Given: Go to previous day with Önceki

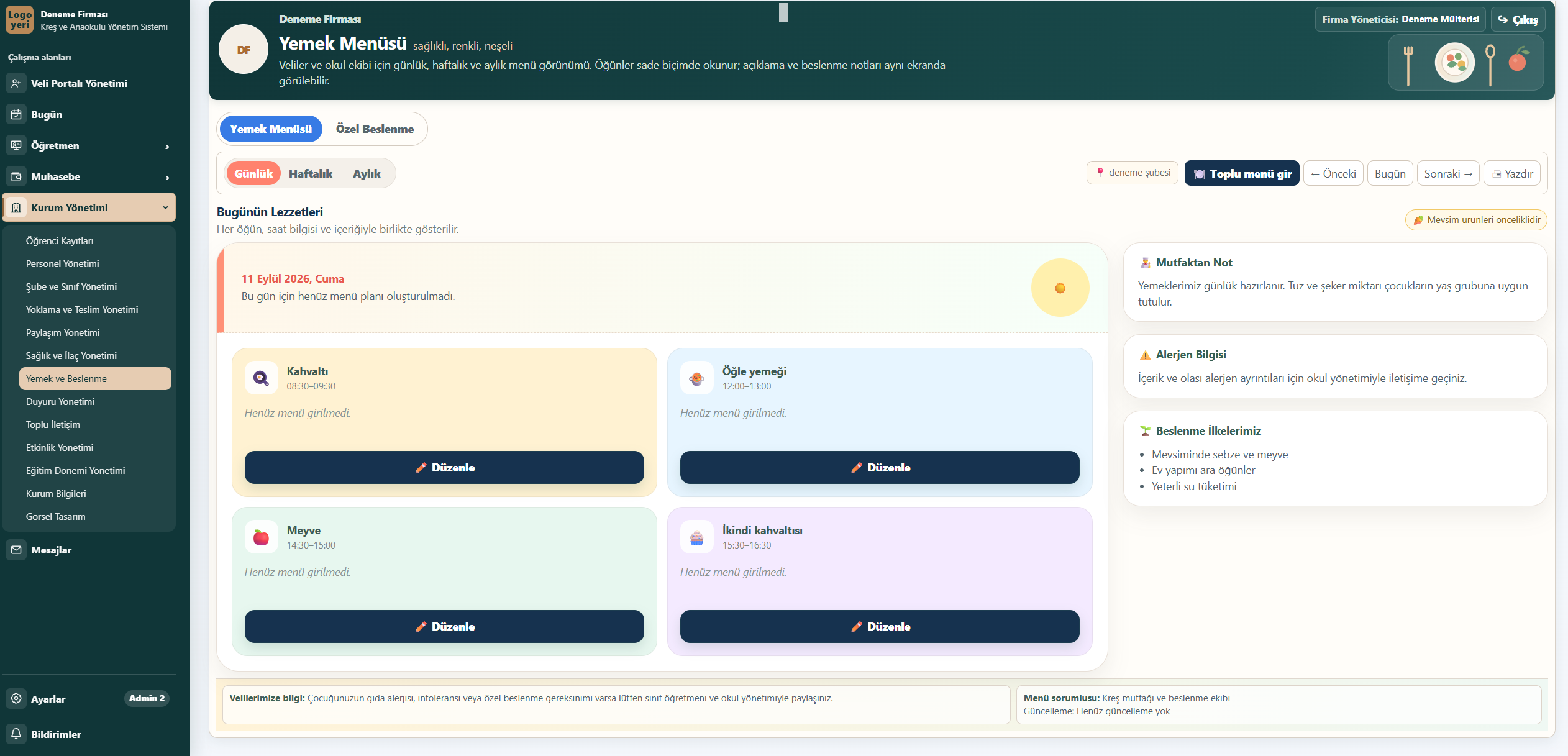Looking at the screenshot, I should point(1333,173).
